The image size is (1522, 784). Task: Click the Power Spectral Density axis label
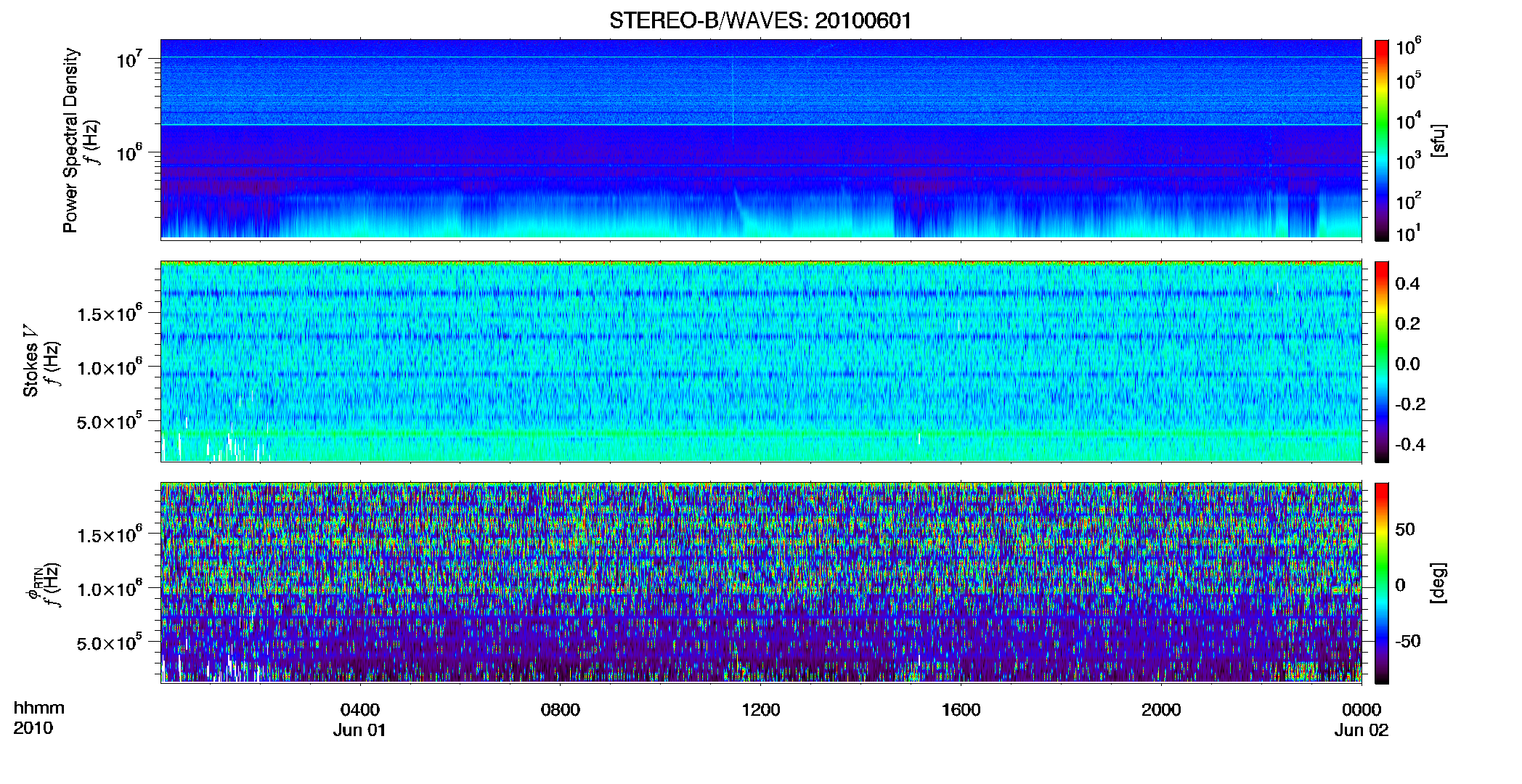point(70,140)
